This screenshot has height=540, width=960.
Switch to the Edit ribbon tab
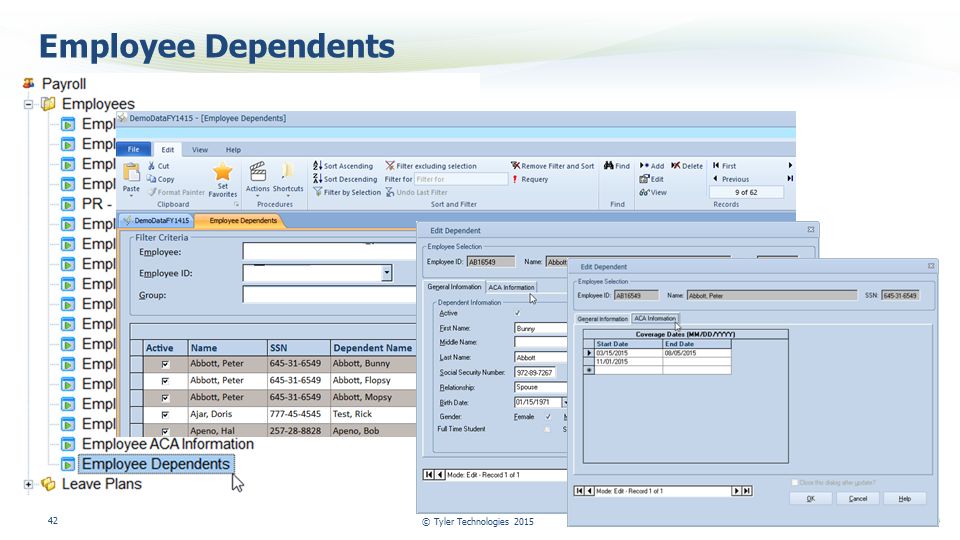[x=168, y=149]
